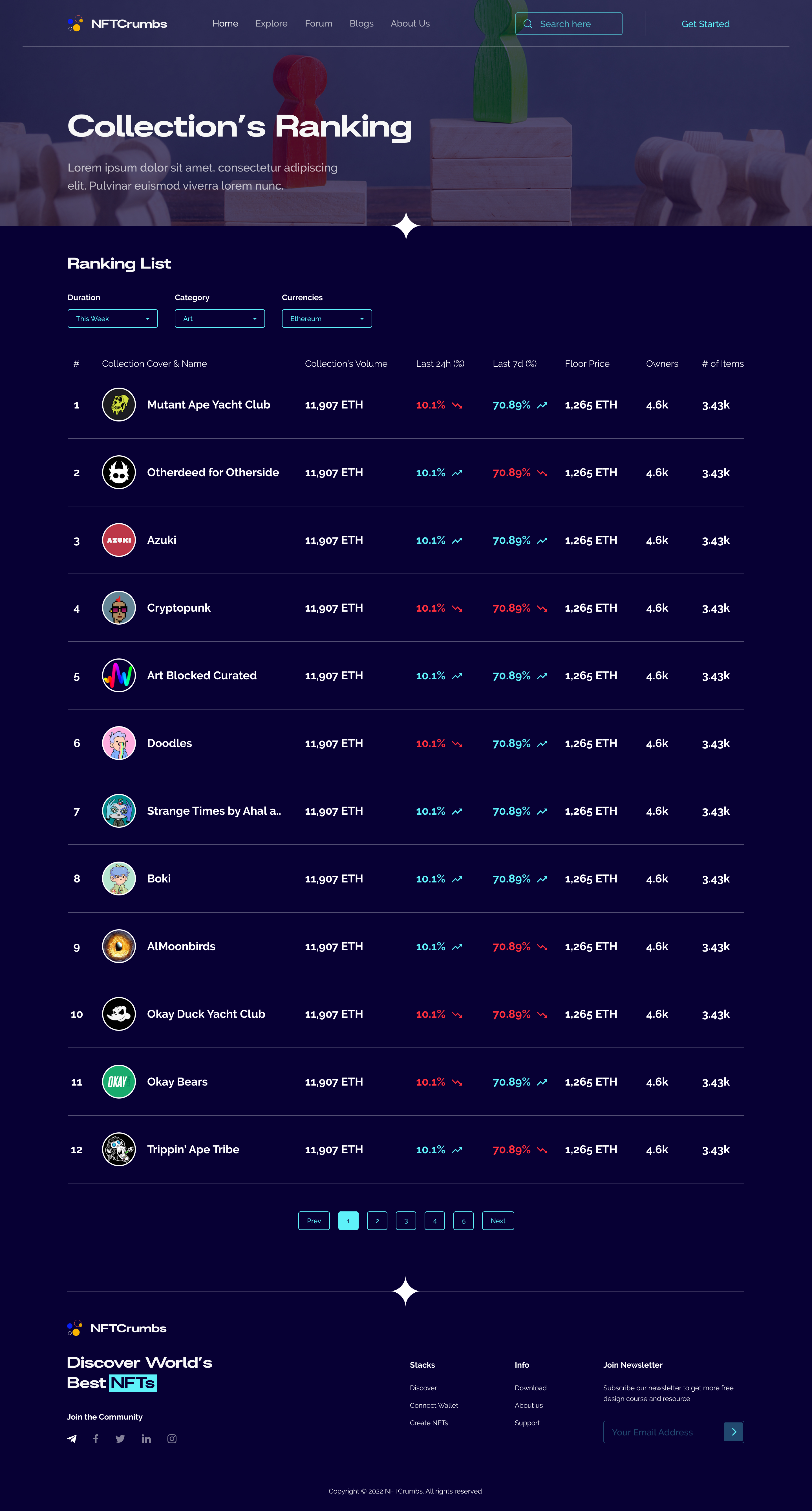Open the Forum navigation link
The height and width of the screenshot is (1511, 812).
(318, 23)
